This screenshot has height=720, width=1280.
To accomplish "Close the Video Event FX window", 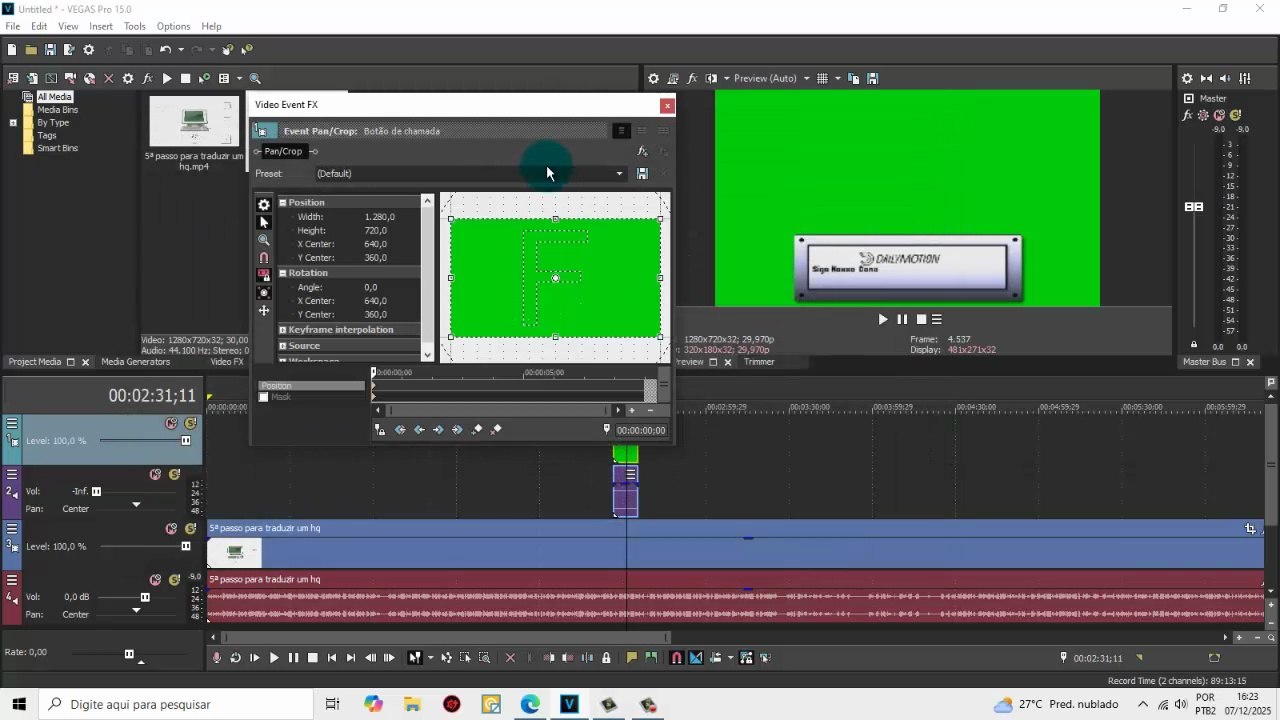I will (667, 105).
